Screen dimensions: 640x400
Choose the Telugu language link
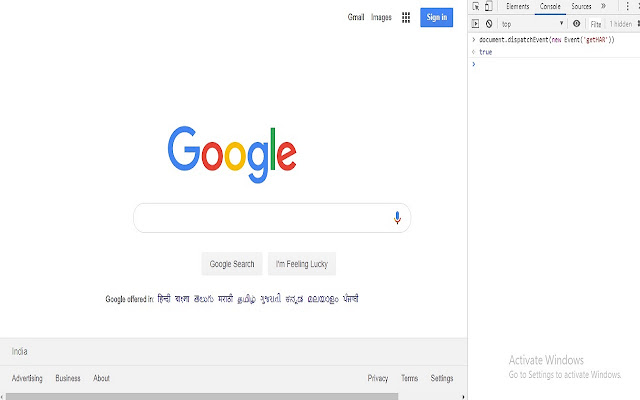pyautogui.click(x=204, y=299)
